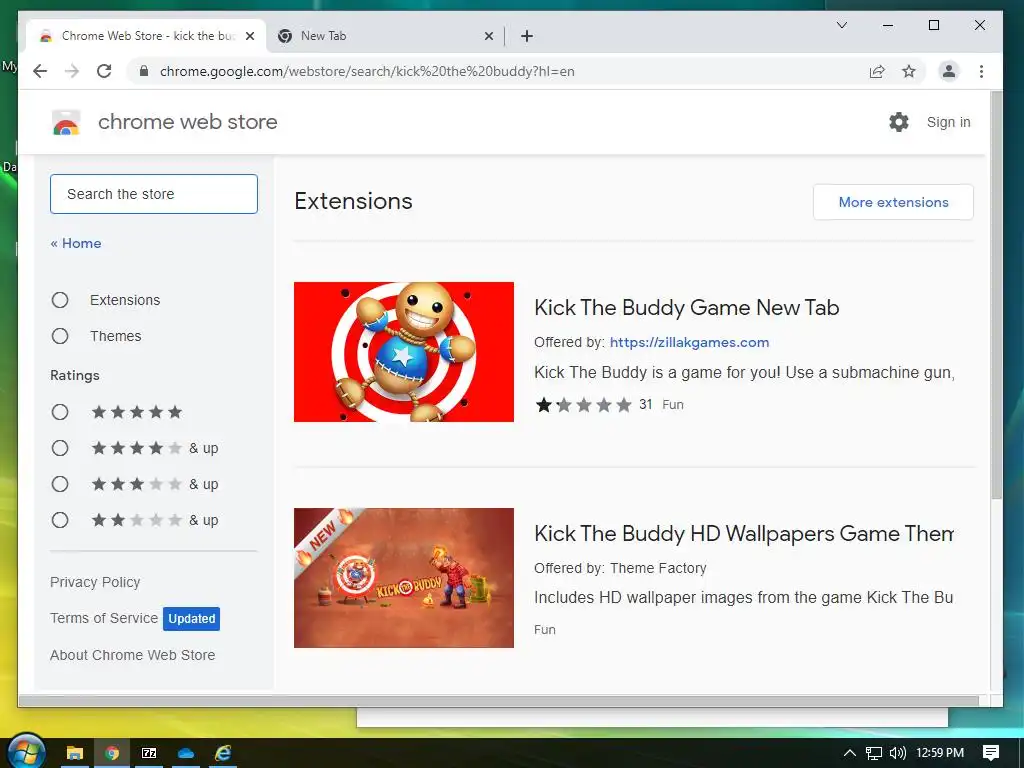The height and width of the screenshot is (768, 1024).
Task: View site information via padlock icon
Action: point(144,71)
